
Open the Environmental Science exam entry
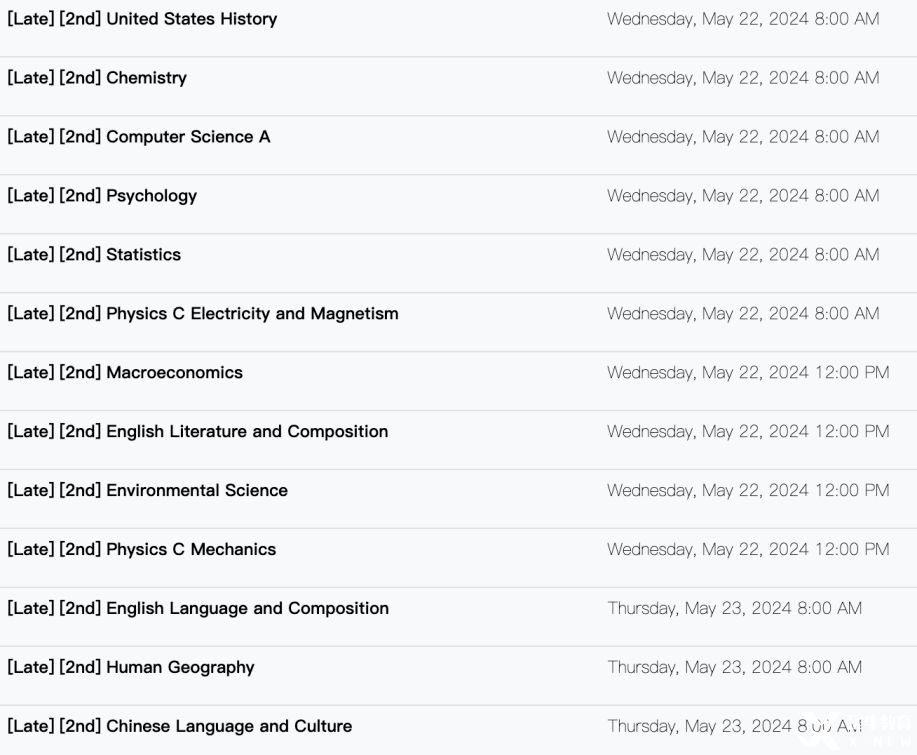147,491
